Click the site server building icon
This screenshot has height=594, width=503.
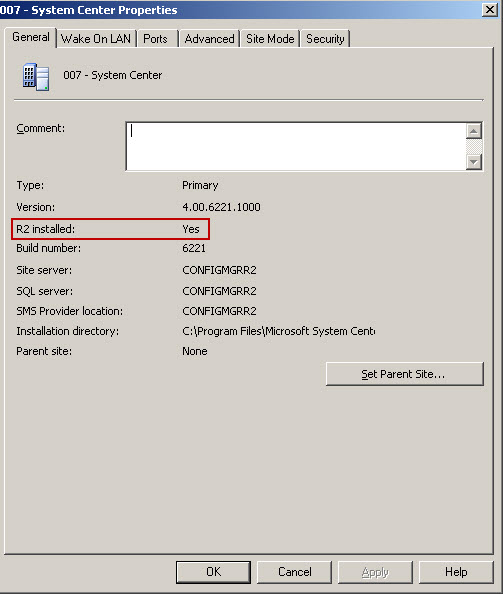36,77
